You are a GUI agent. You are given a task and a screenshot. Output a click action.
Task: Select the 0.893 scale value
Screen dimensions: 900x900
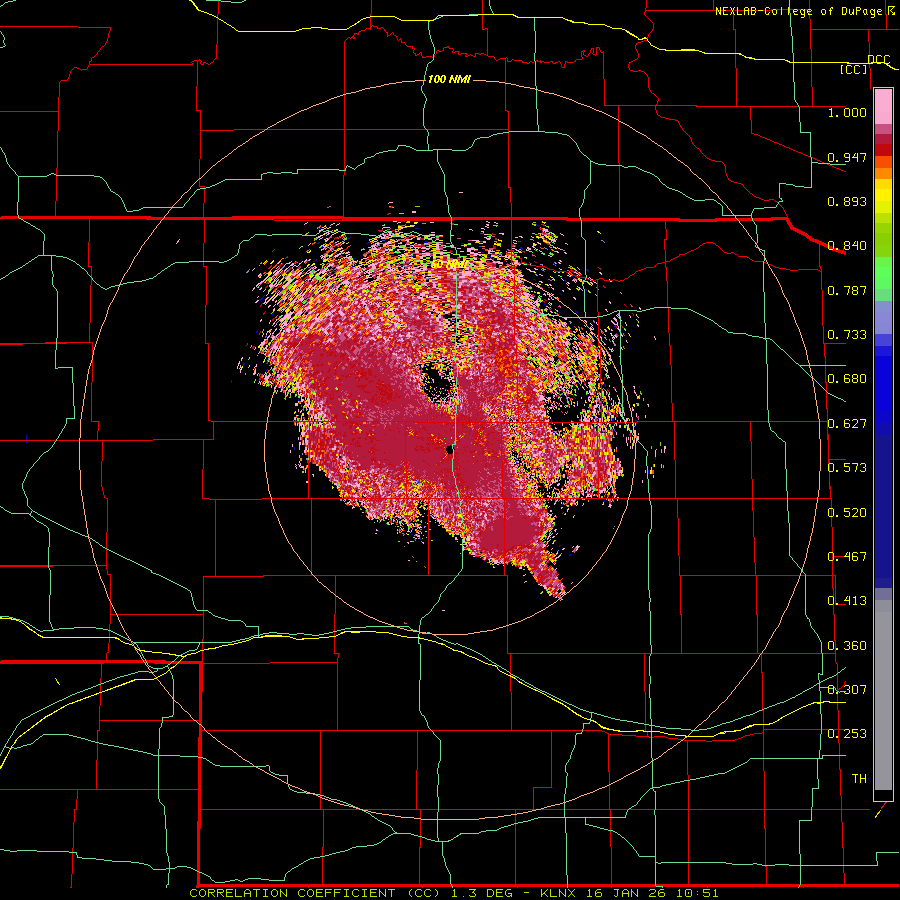[x=847, y=201]
